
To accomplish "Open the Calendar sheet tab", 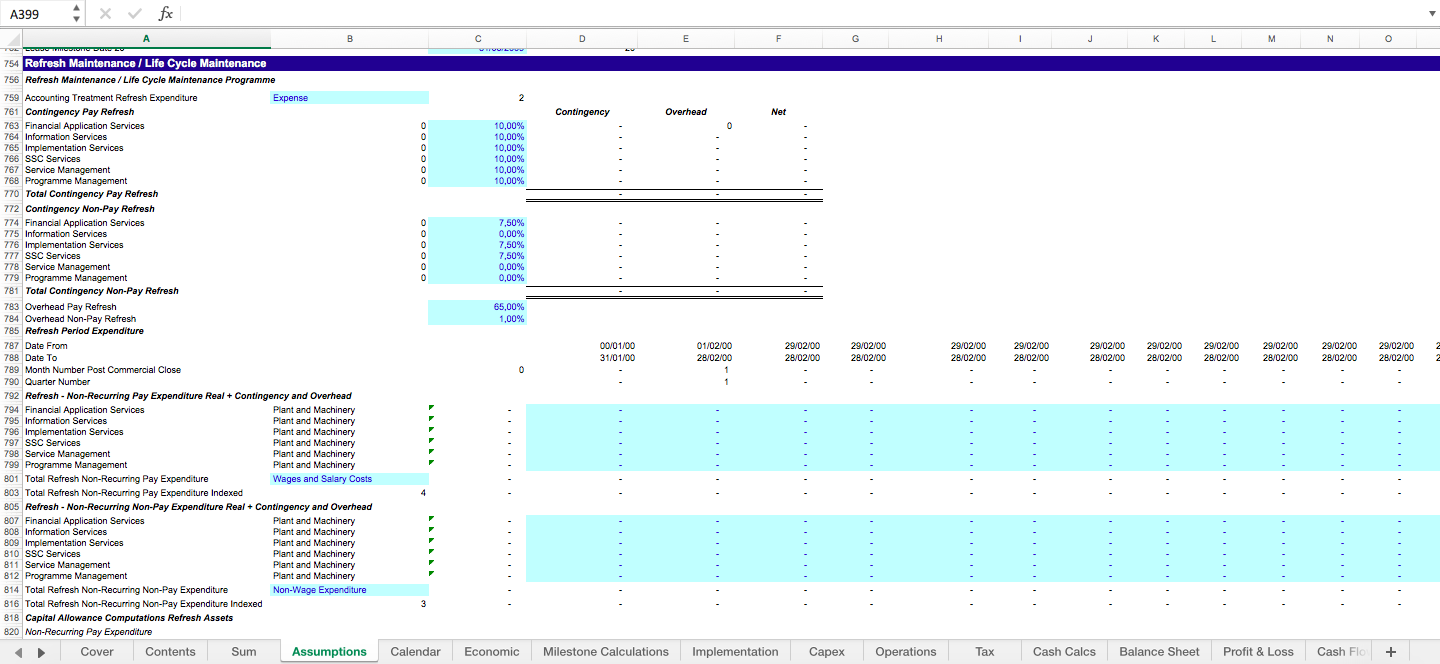I will click(415, 652).
